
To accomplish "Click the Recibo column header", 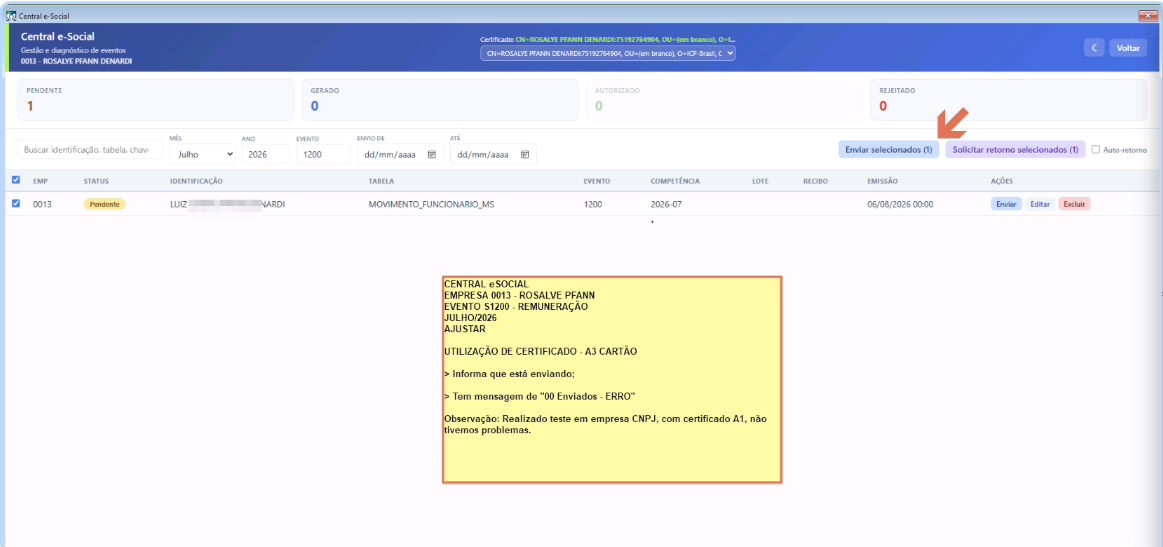I will (815, 181).
